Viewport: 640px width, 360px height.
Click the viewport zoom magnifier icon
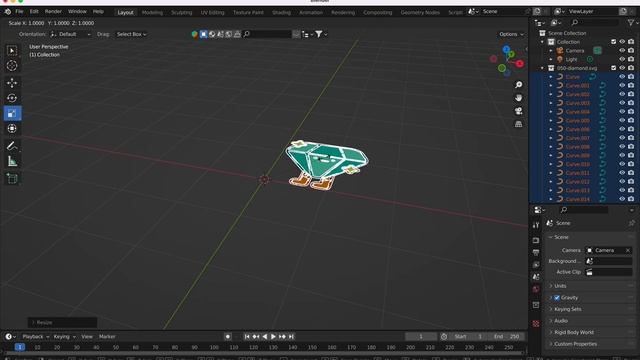point(518,84)
